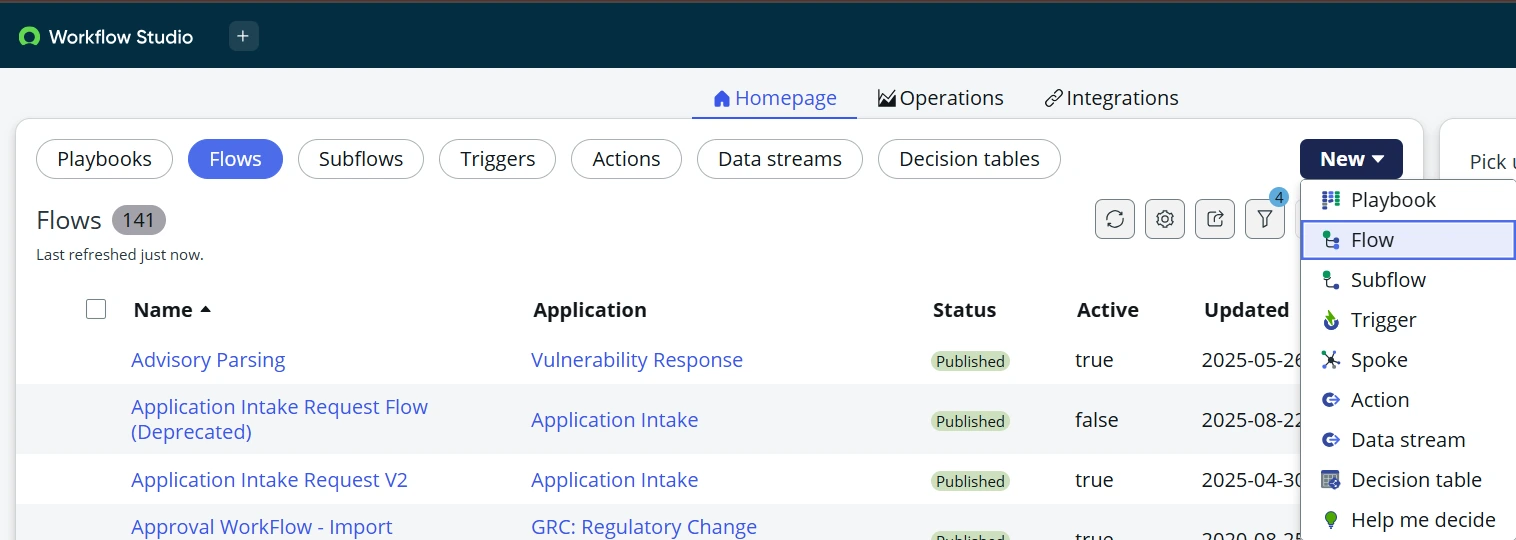Viewport: 1516px width, 540px height.
Task: Open the Vulnerability Response application link
Action: (636, 360)
